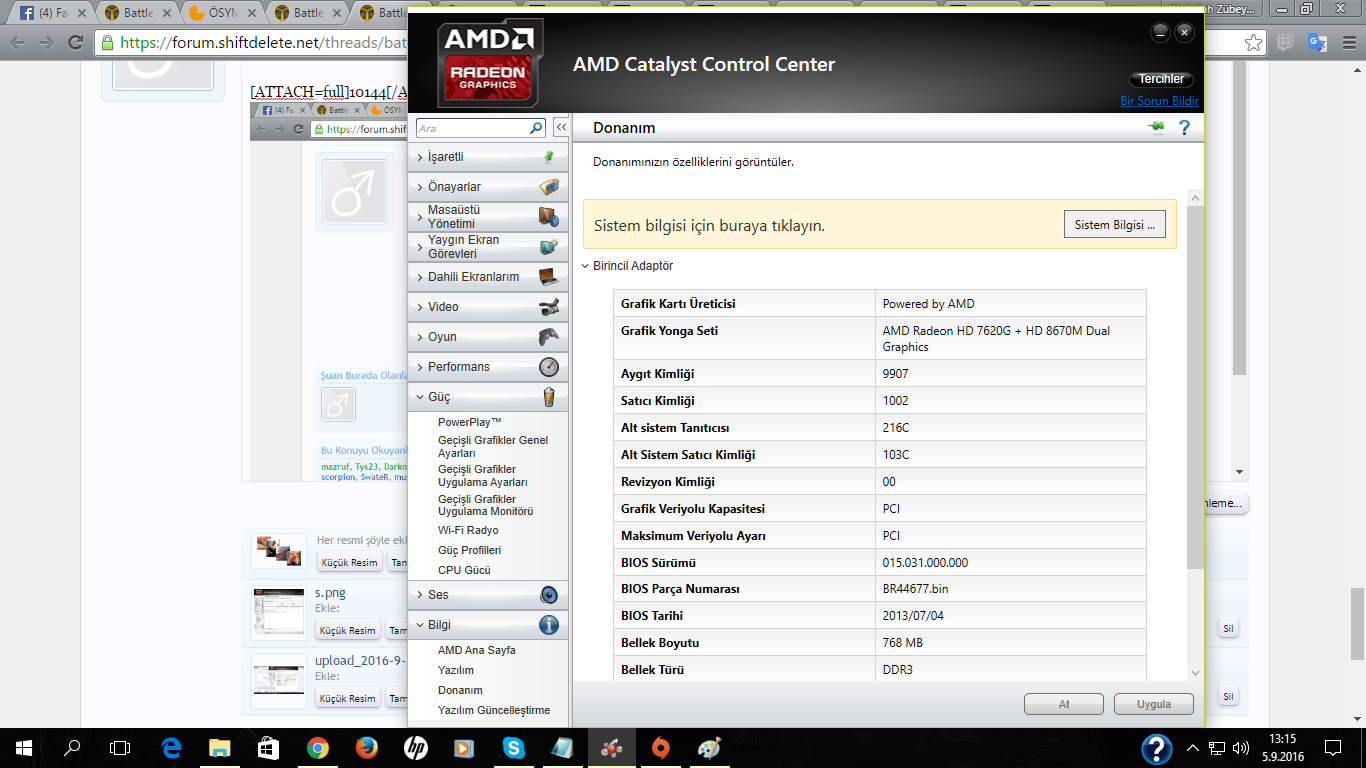This screenshot has width=1366, height=768.
Task: Select Donanım under Bilgi
Action: coord(460,690)
